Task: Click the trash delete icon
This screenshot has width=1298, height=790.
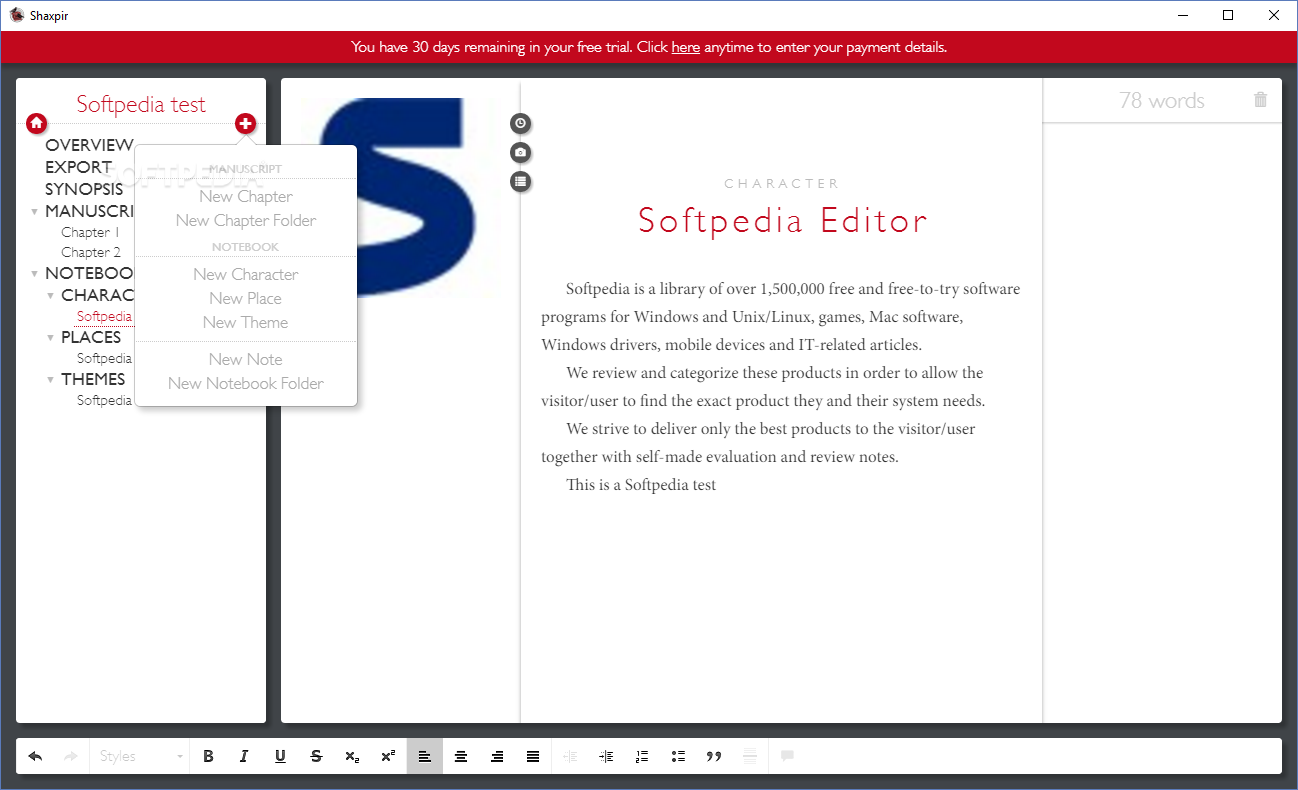Action: point(1260,100)
